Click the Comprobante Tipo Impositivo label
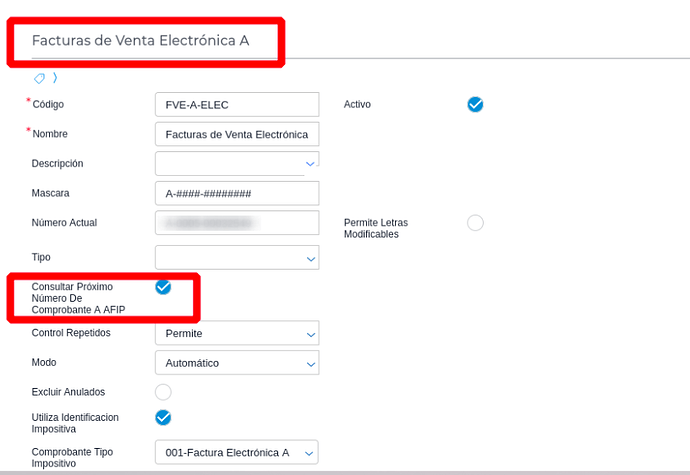Image resolution: width=690 pixels, height=475 pixels. pyautogui.click(x=72, y=457)
